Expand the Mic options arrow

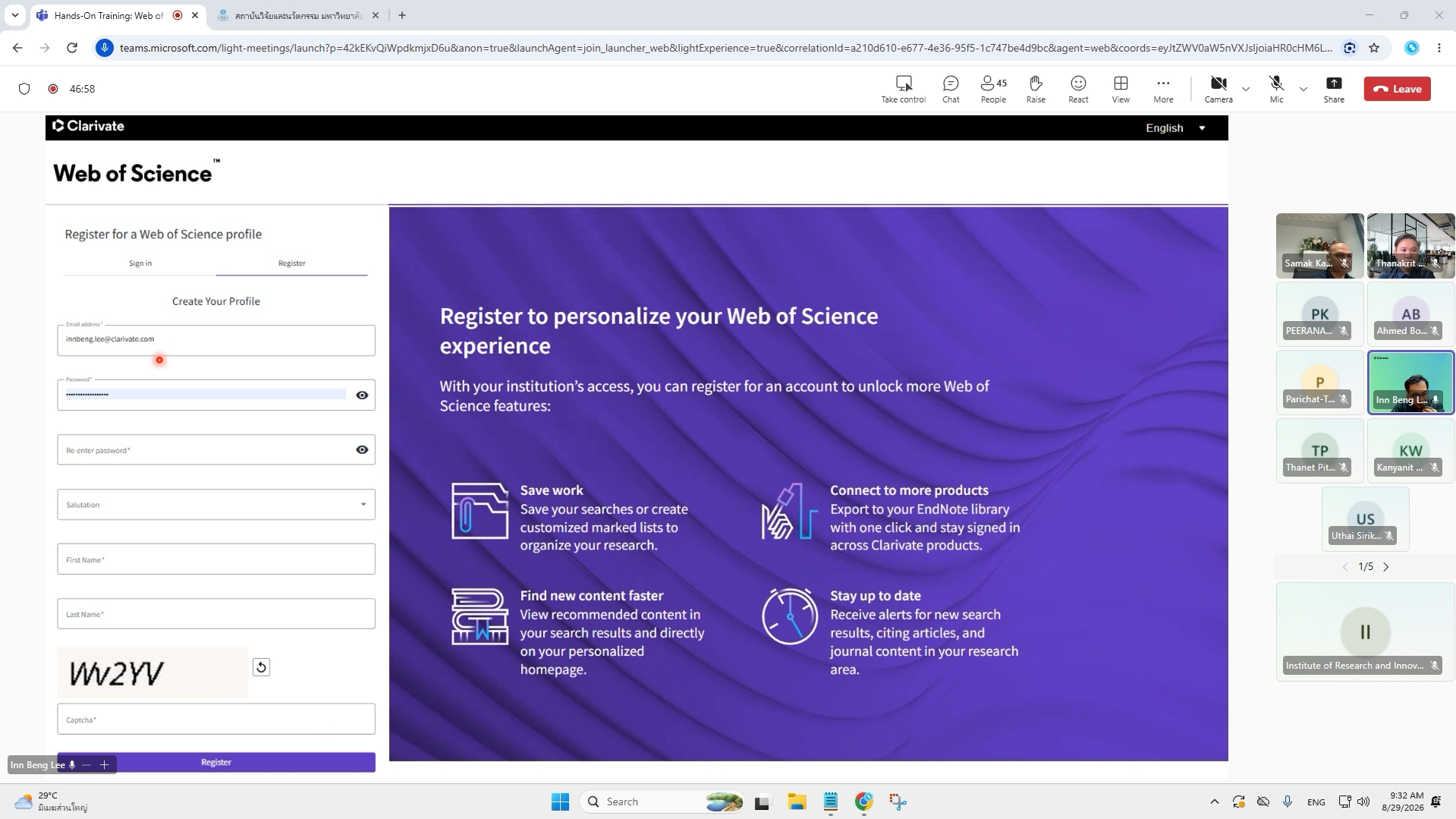coord(1303,89)
